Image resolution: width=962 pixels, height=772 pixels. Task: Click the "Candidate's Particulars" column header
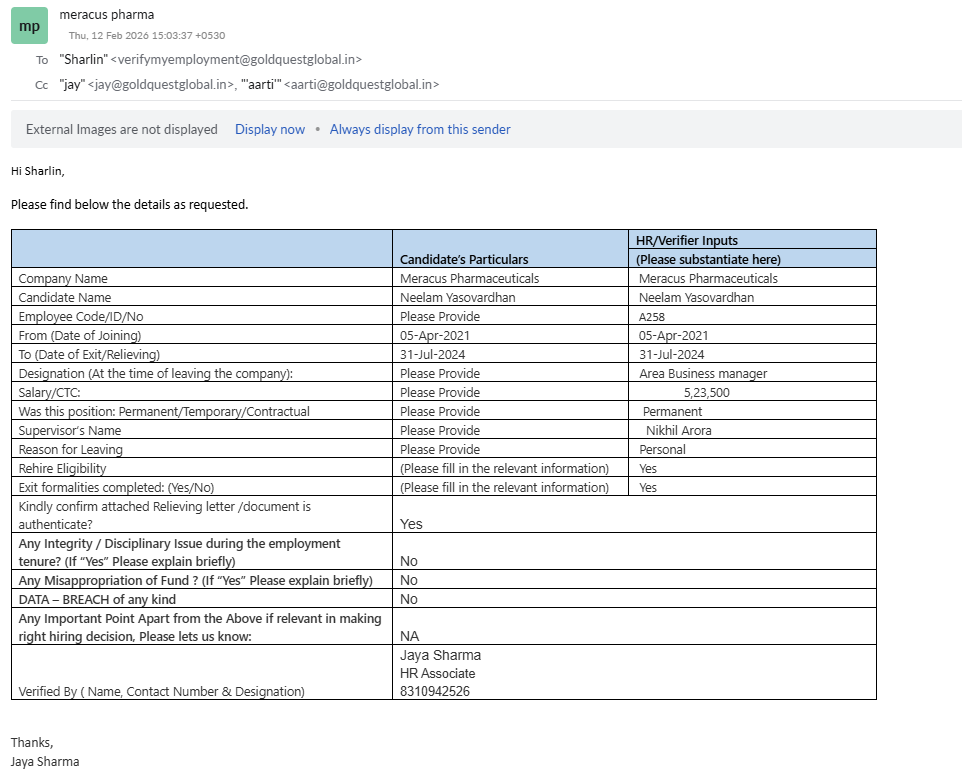[x=464, y=259]
